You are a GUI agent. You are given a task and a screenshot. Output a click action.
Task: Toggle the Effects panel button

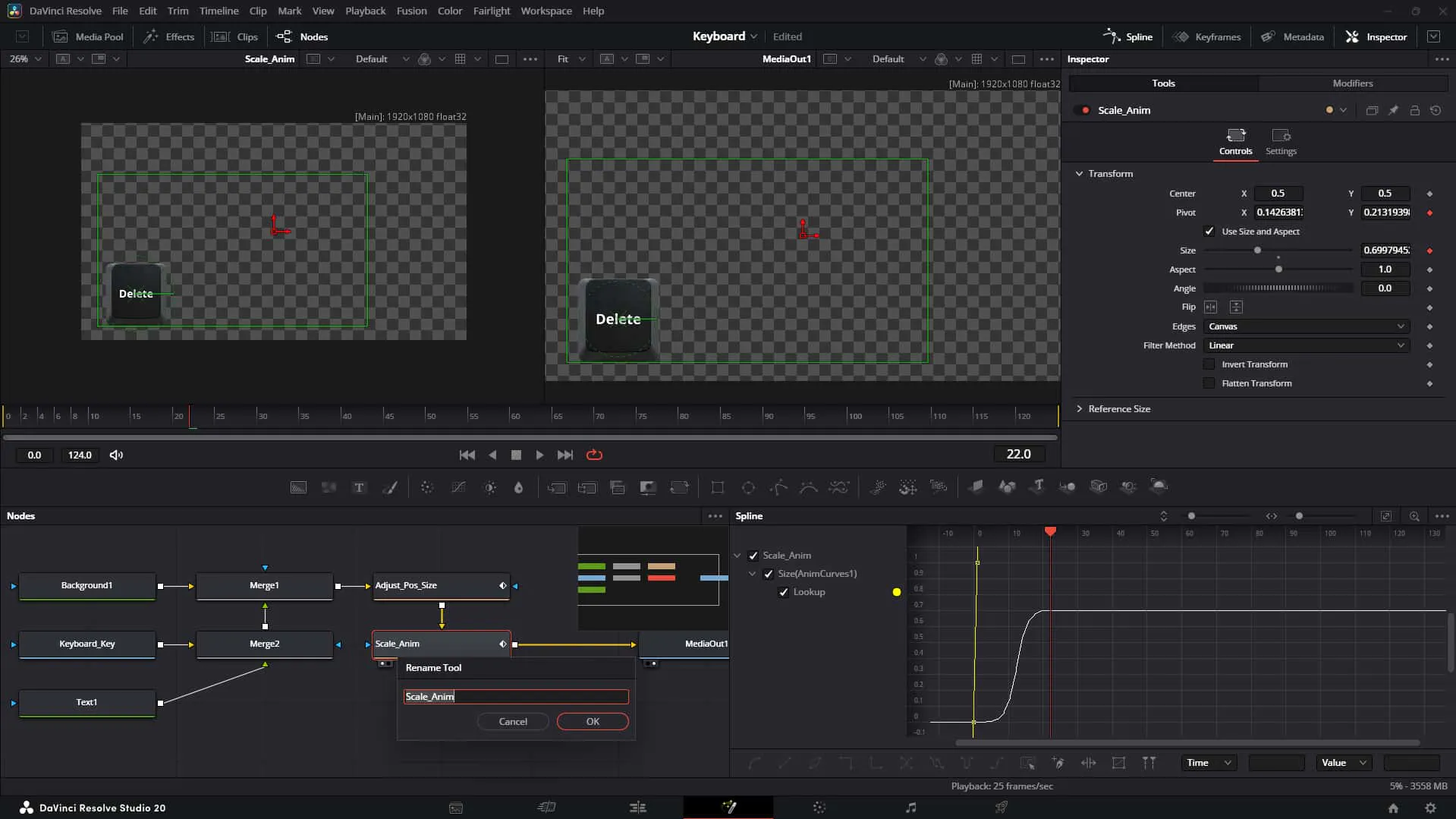click(x=169, y=36)
